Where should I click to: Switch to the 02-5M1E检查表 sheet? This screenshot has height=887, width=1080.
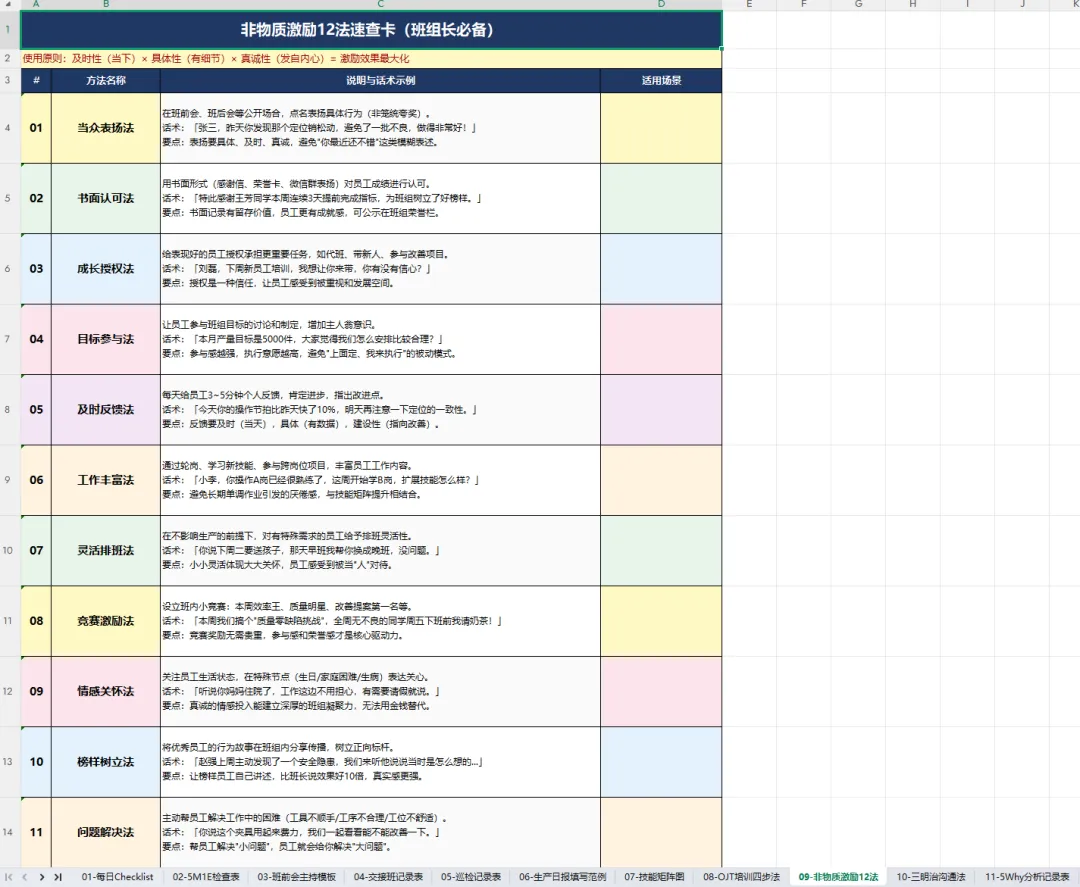point(206,877)
